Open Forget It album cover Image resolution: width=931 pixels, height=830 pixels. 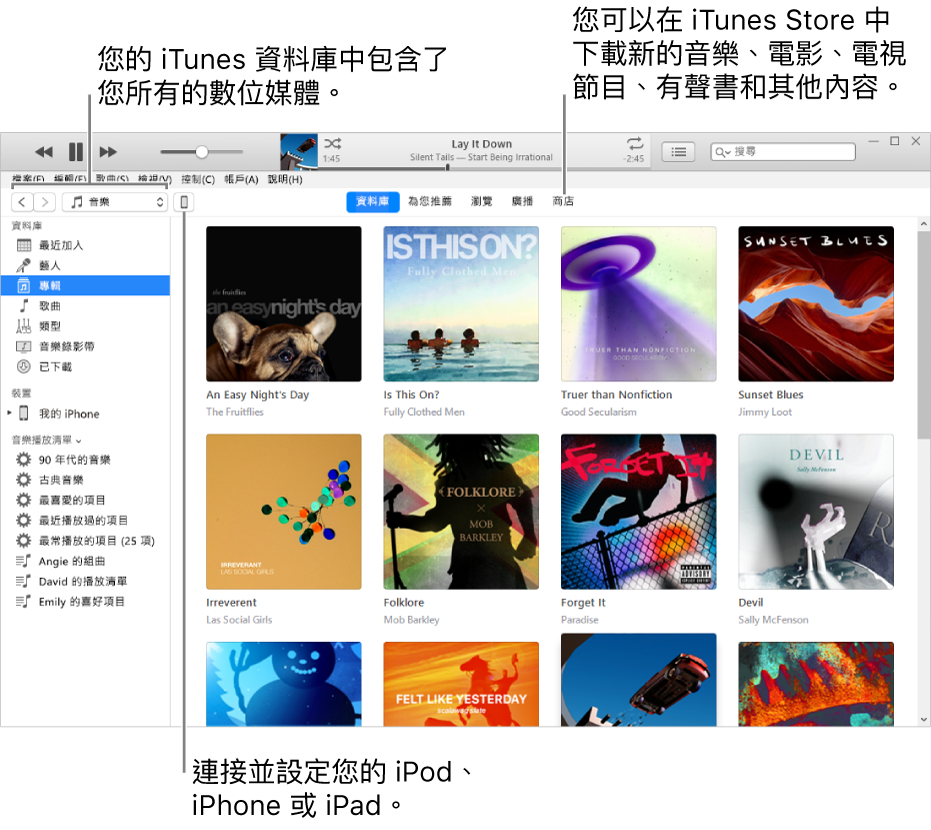tap(638, 512)
